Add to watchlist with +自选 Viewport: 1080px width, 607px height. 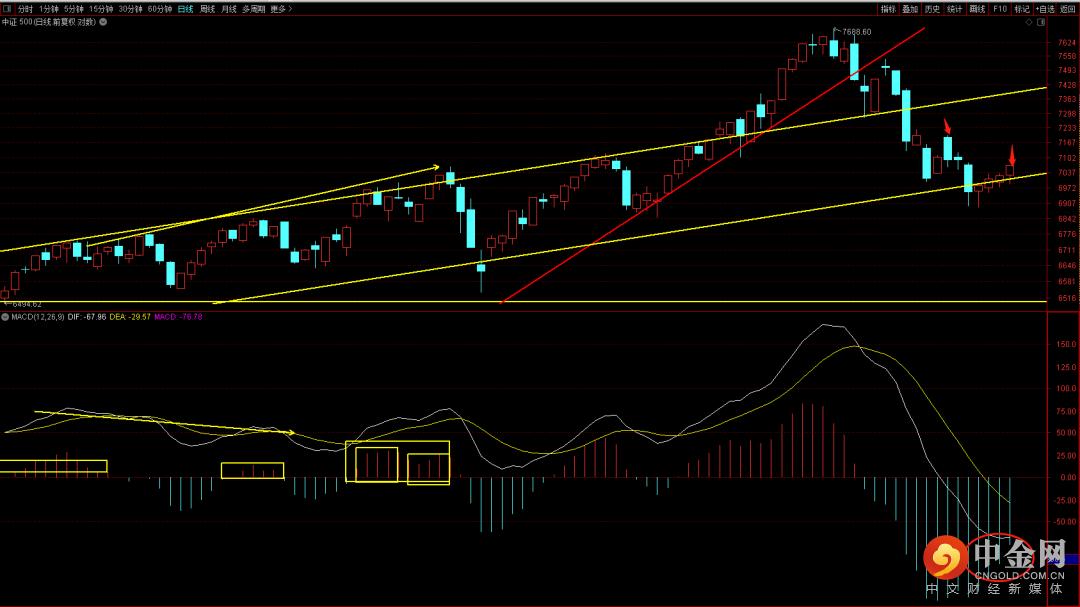1045,9
